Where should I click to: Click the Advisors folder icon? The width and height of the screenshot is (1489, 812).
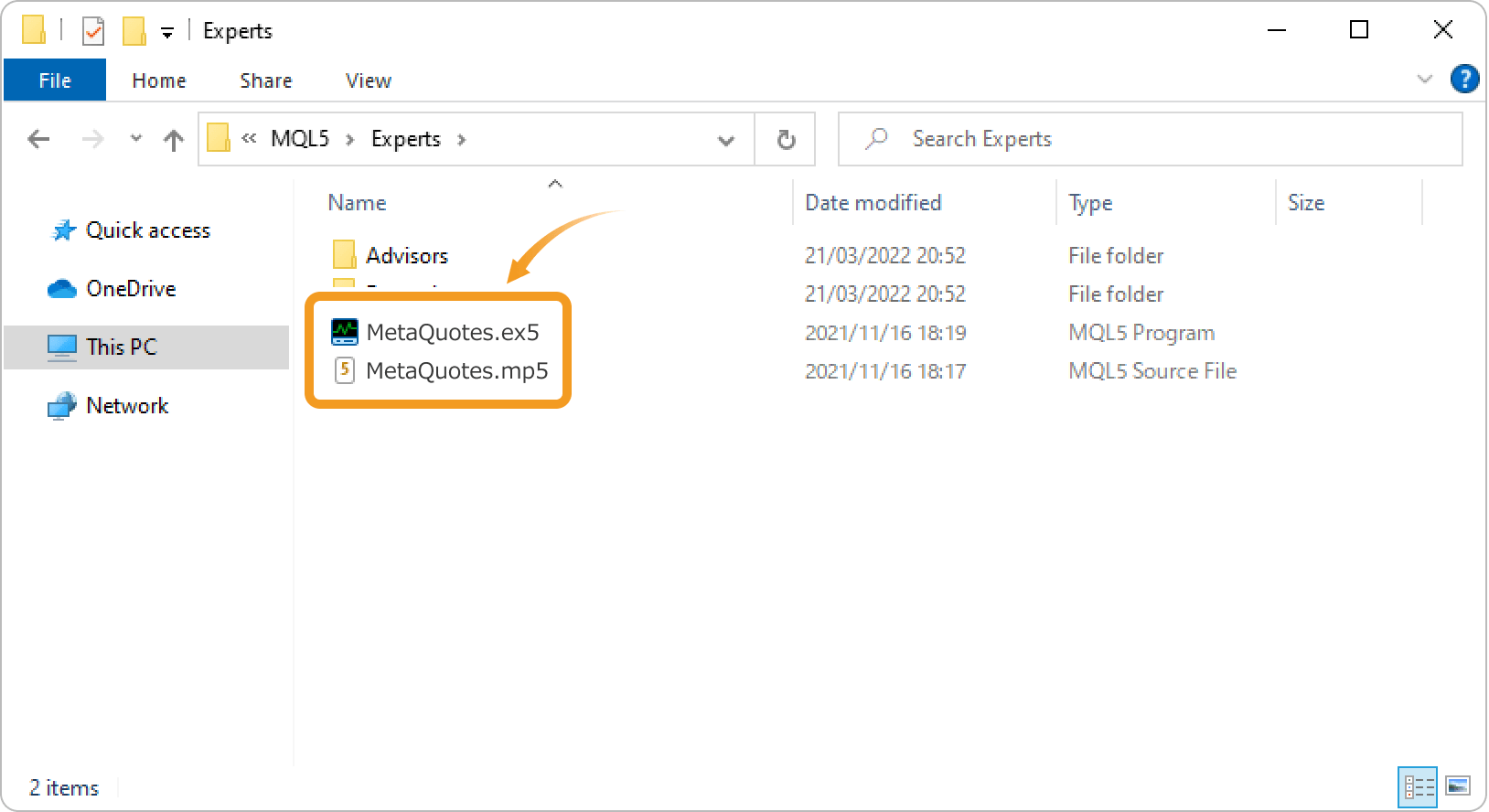345,255
